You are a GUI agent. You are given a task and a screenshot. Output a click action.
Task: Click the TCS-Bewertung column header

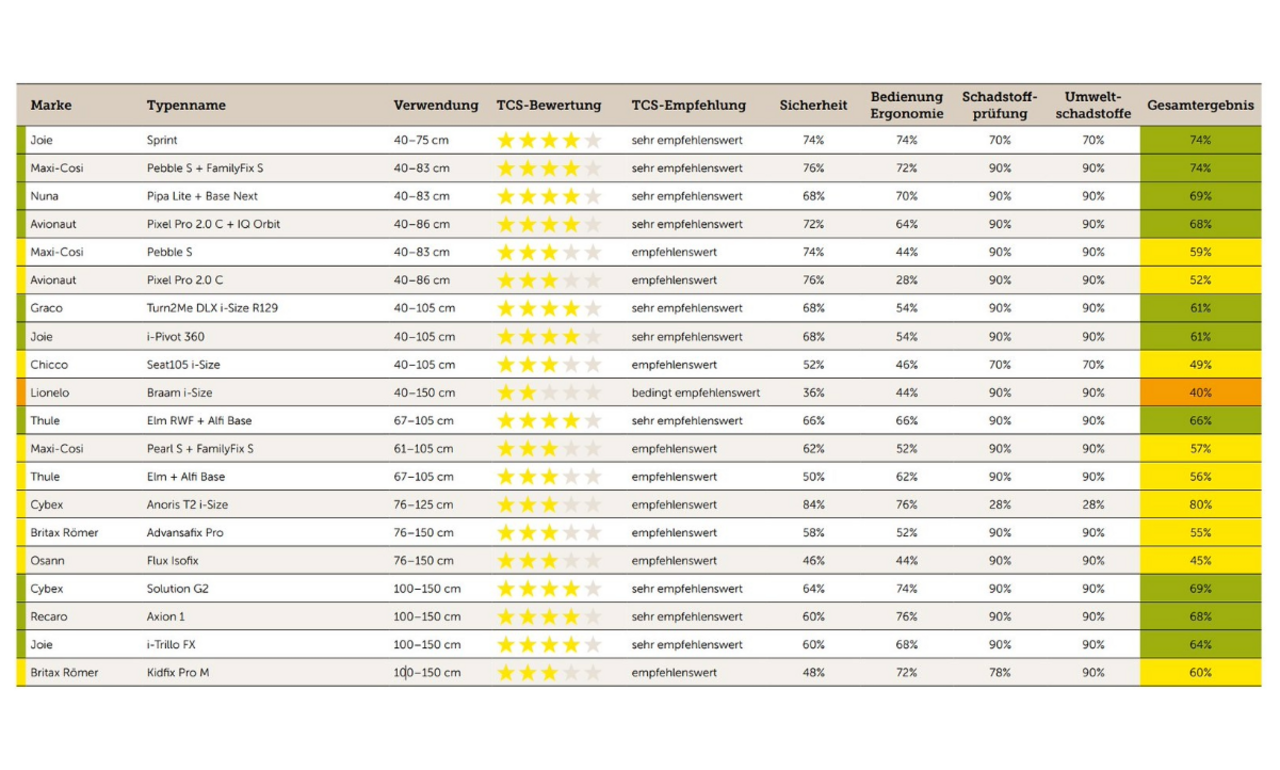(x=549, y=105)
